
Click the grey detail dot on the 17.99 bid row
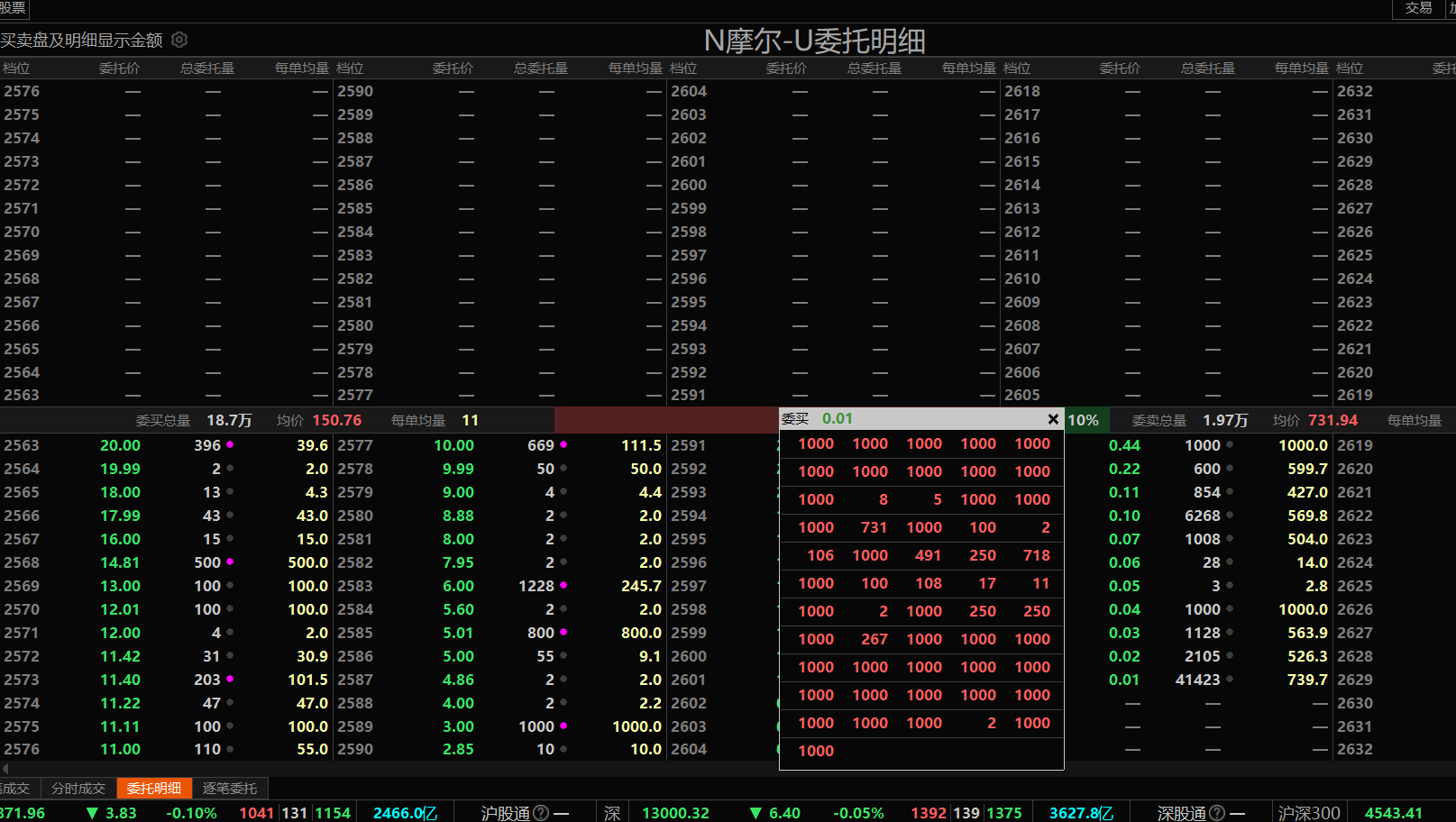coord(230,515)
